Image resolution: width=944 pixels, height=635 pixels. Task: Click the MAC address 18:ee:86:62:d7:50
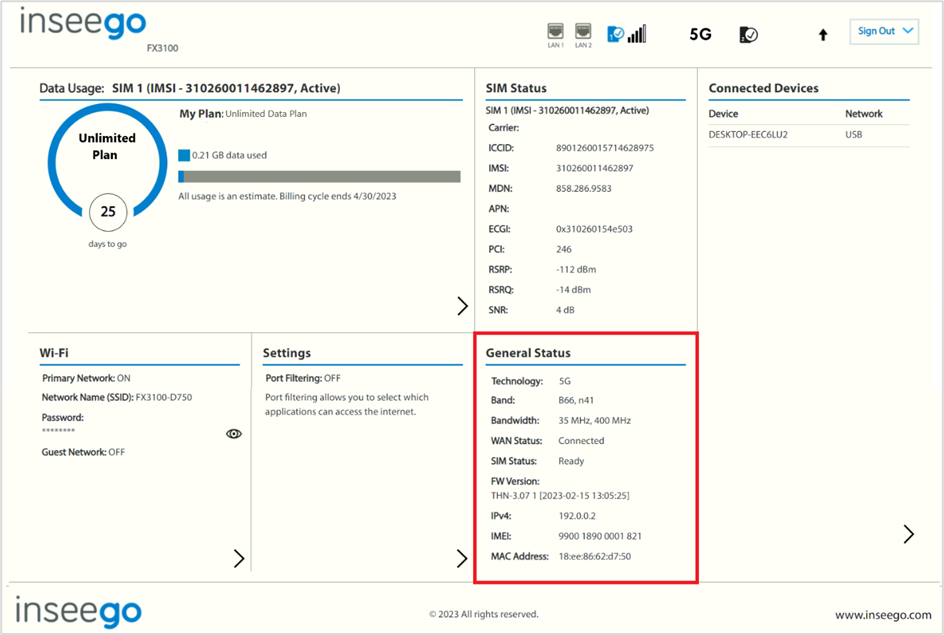(594, 557)
